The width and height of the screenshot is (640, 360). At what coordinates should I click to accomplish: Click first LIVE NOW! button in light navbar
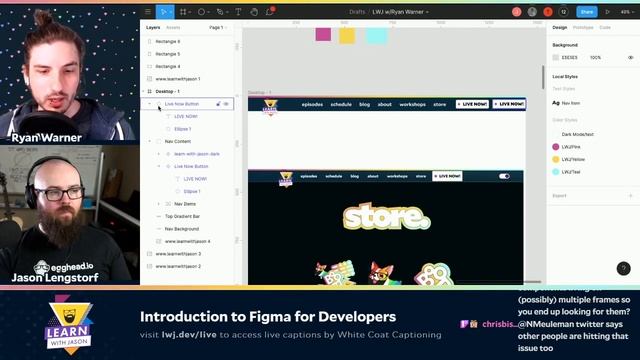472,104
